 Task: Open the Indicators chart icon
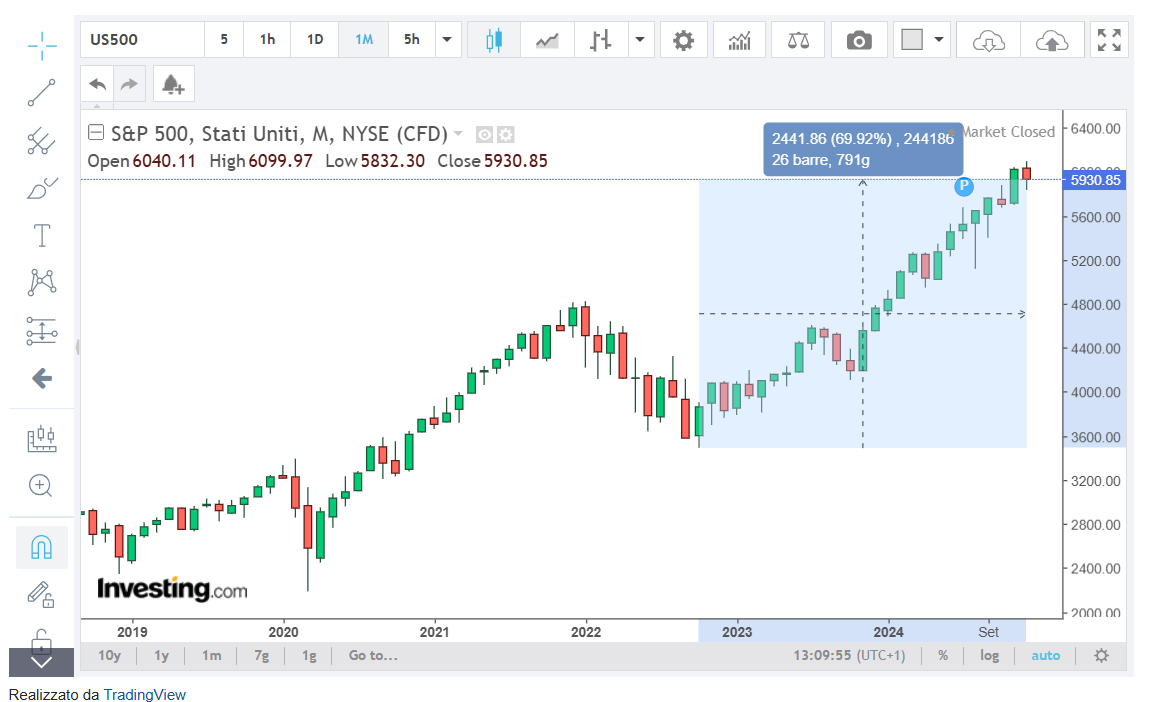click(739, 40)
